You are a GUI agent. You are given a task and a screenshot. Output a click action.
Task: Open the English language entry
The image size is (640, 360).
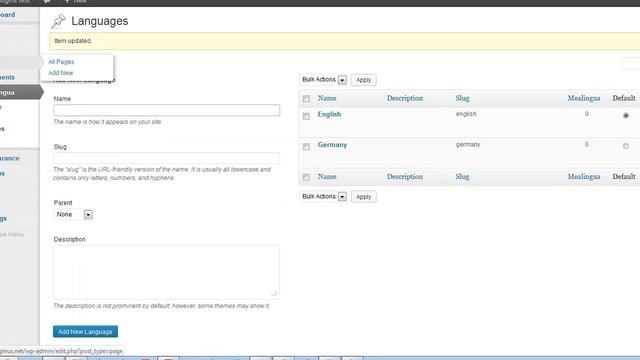pos(329,114)
